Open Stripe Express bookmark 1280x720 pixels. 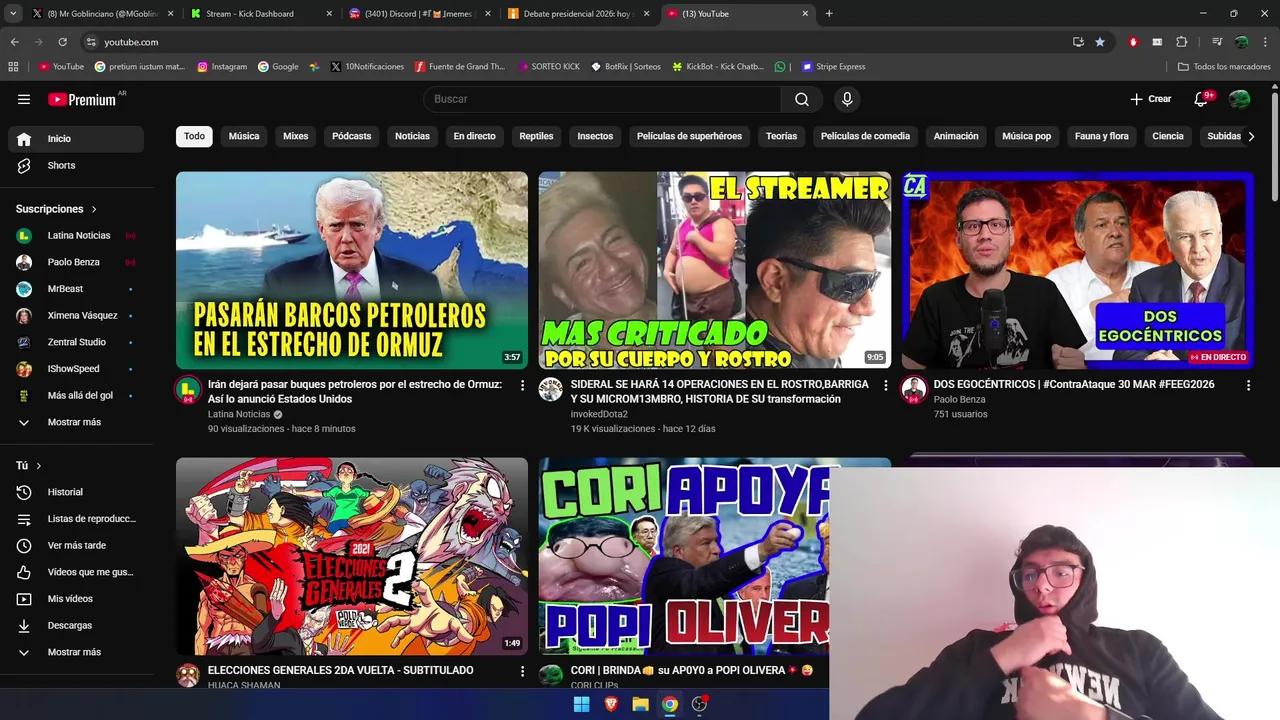pos(834,67)
